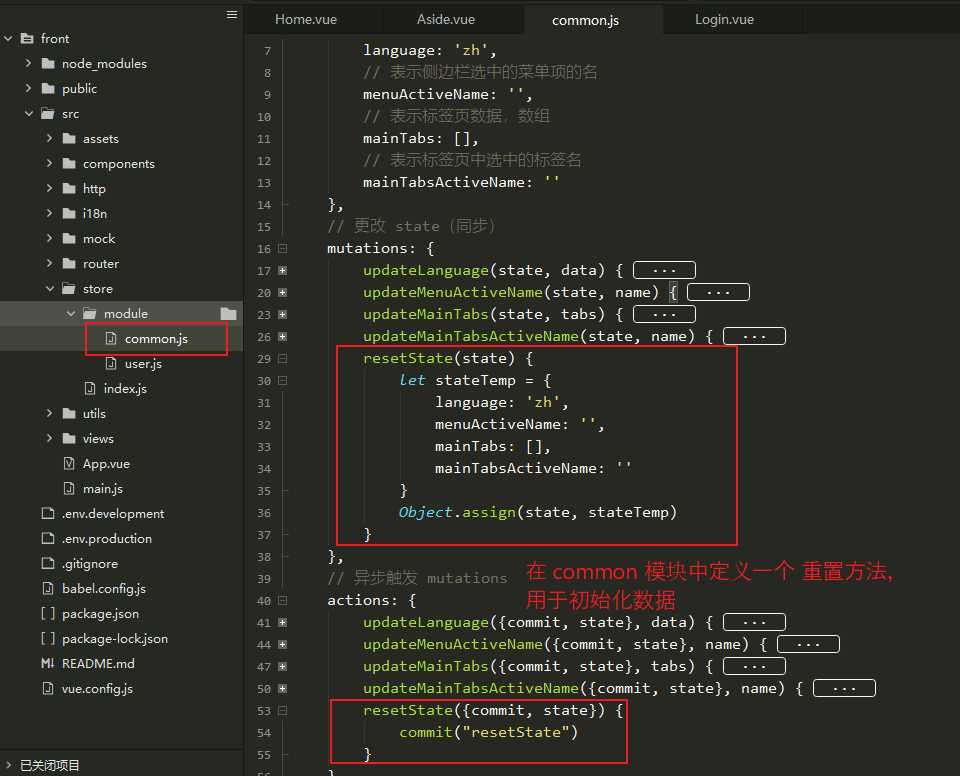Click the i18n folder icon

tap(69, 214)
